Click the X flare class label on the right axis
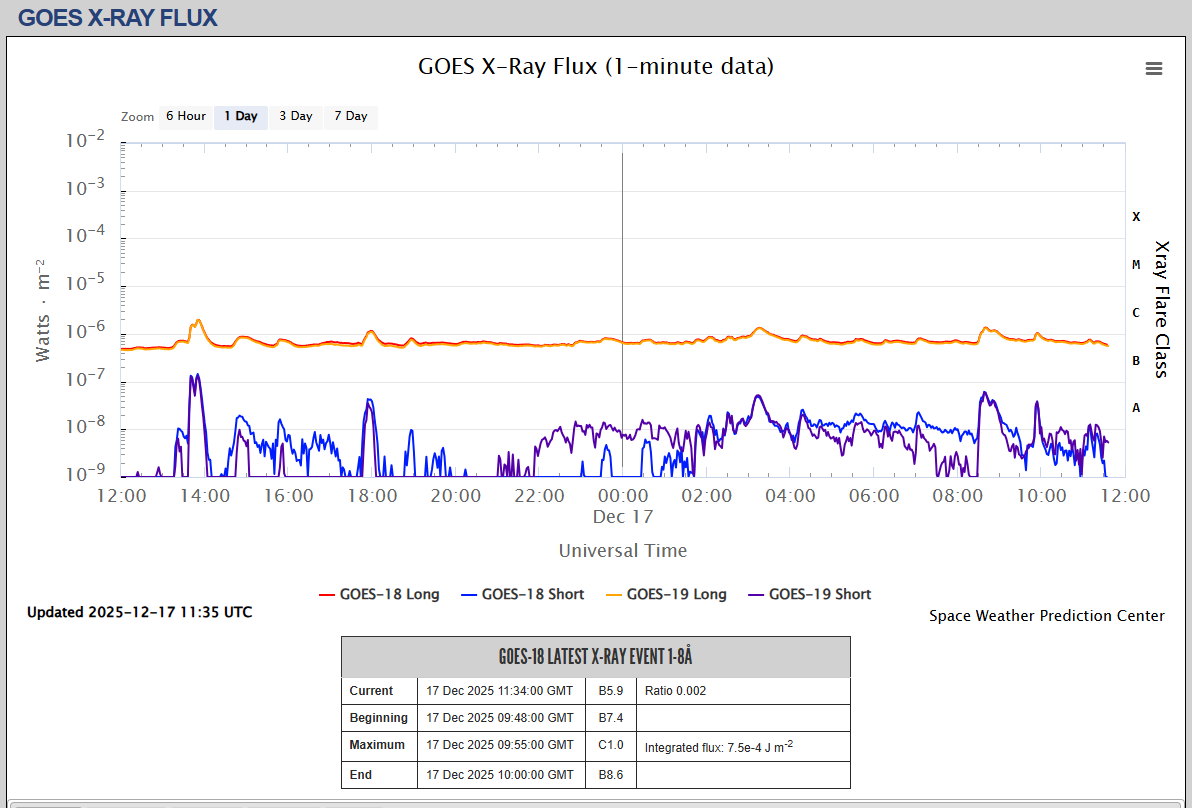This screenshot has height=808, width=1192. click(x=1136, y=217)
